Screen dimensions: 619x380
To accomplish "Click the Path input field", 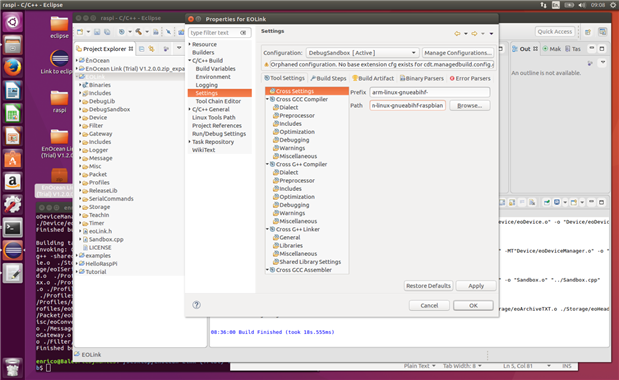I will tap(407, 106).
